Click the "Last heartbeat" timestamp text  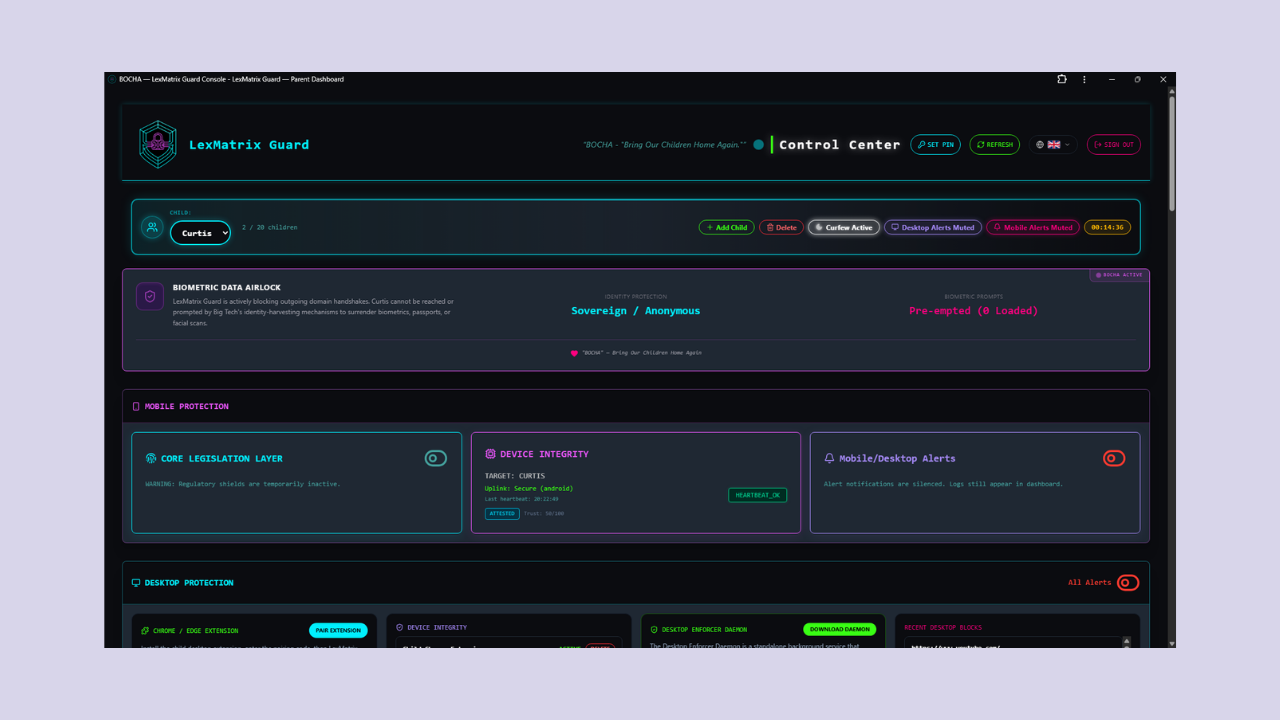click(521, 499)
